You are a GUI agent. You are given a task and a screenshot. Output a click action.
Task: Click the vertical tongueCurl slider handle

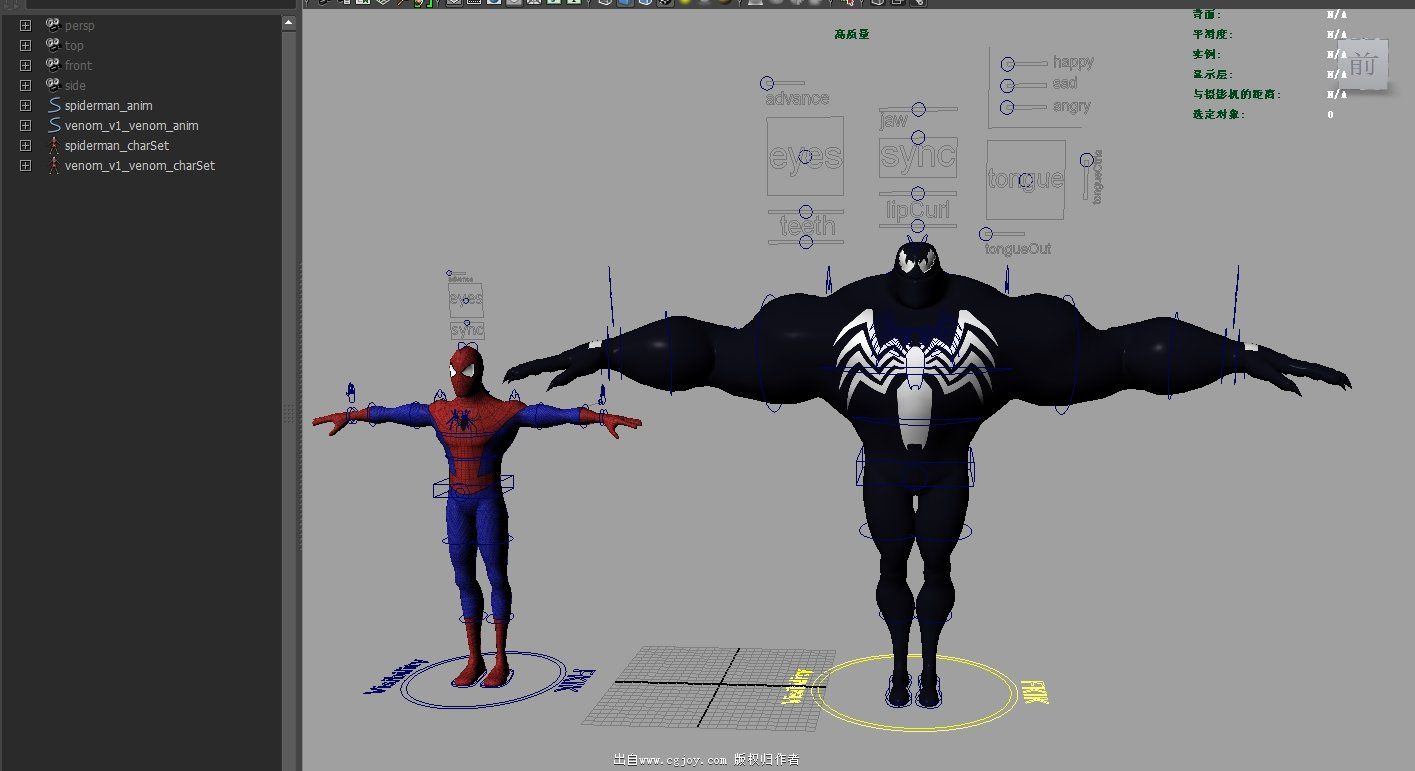pos(1087,160)
